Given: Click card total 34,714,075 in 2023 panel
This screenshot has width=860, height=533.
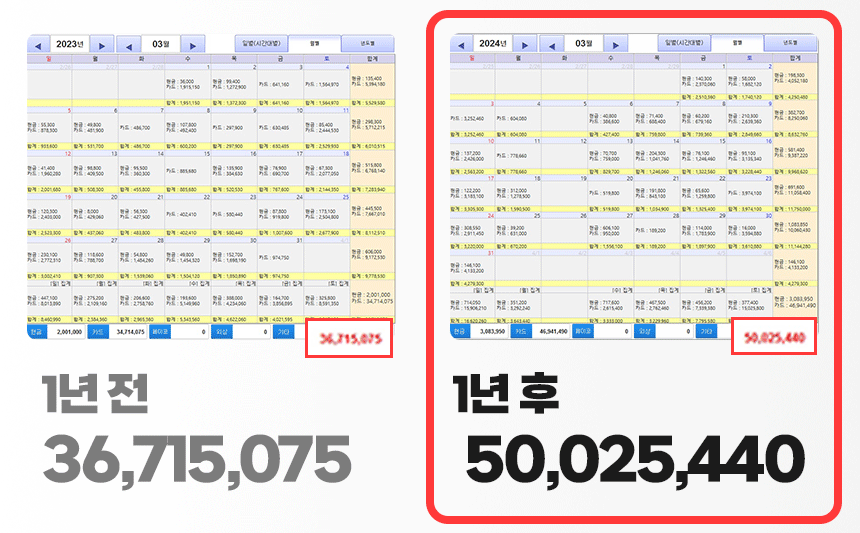Looking at the screenshot, I should click(128, 332).
